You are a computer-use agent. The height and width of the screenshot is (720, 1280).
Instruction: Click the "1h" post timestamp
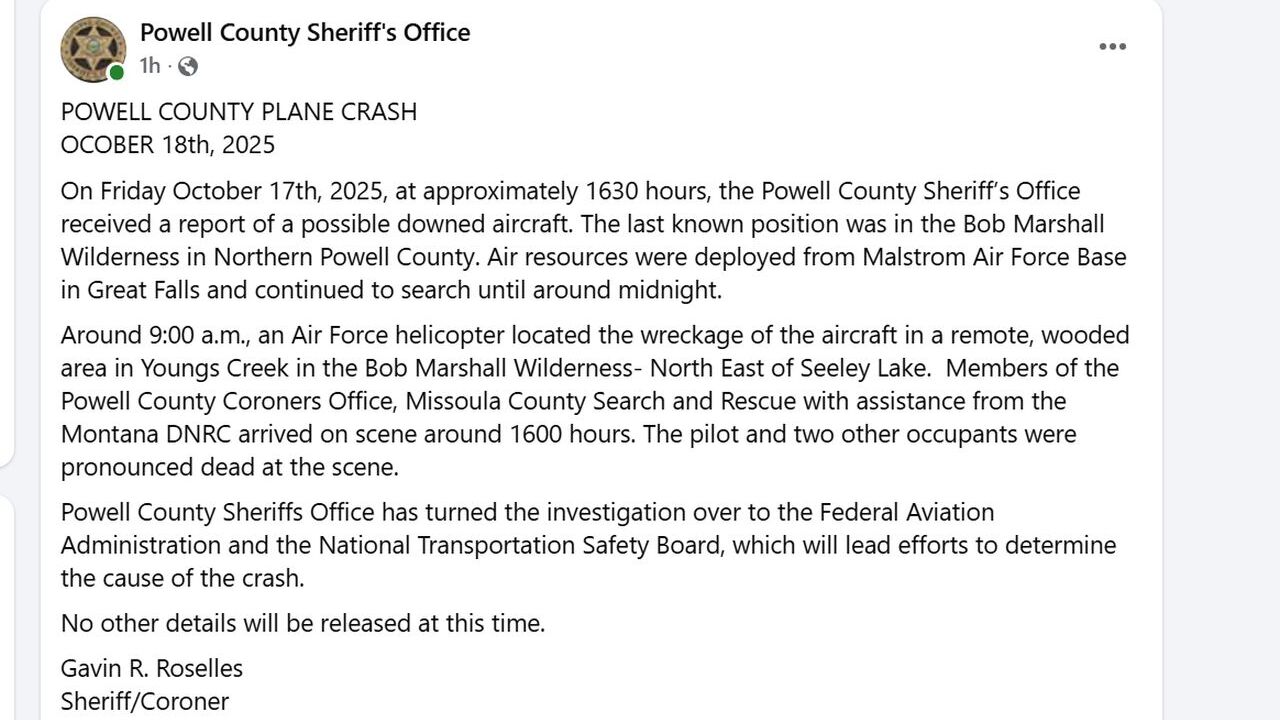click(x=149, y=67)
